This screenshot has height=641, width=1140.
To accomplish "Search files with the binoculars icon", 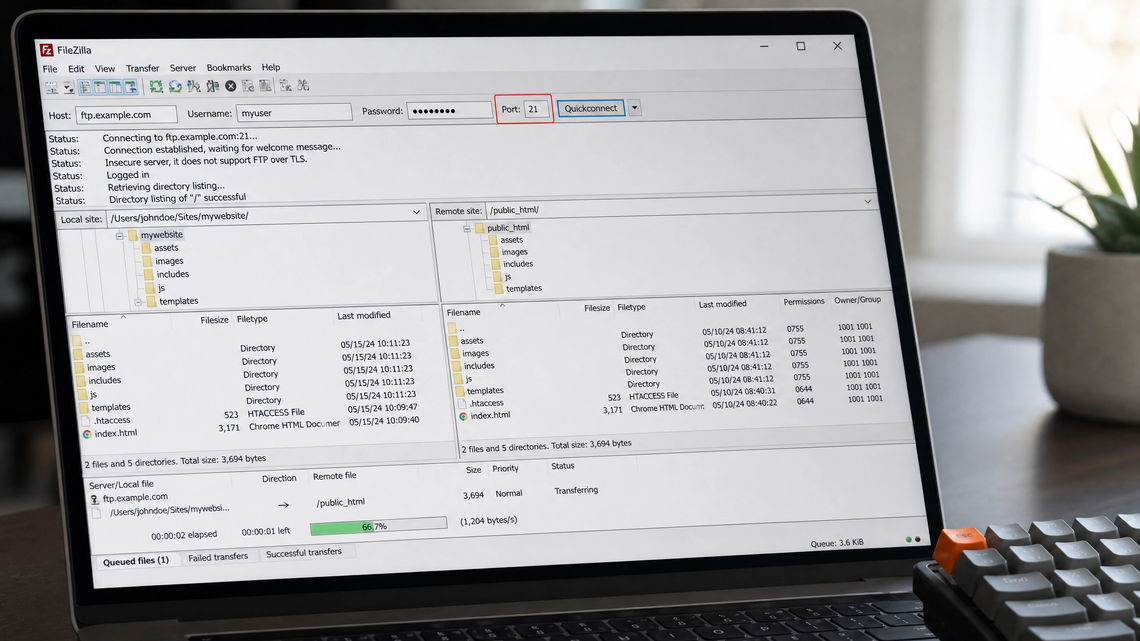I will (x=303, y=85).
